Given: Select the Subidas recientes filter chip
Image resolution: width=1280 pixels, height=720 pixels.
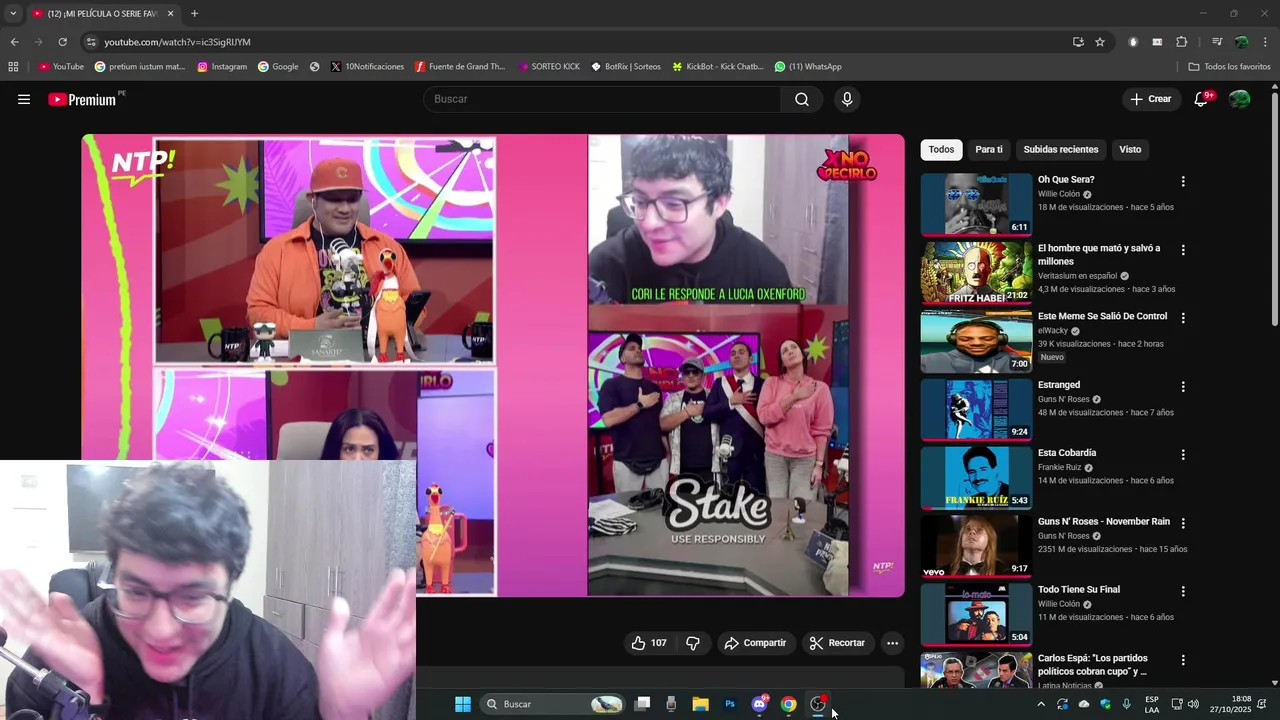Looking at the screenshot, I should coord(1061,149).
